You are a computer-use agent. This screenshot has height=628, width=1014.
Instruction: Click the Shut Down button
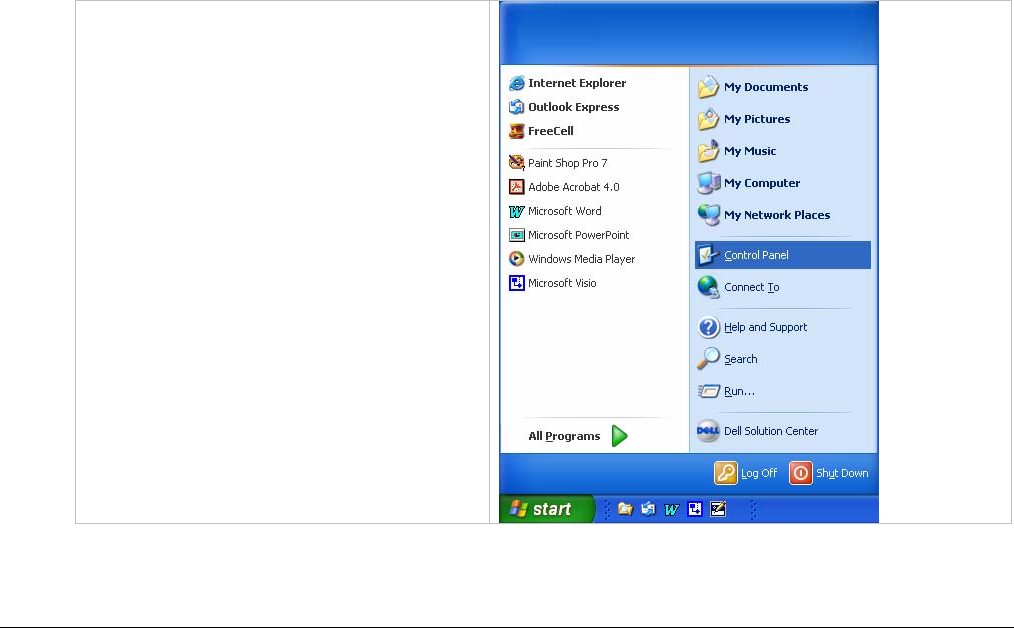pyautogui.click(x=829, y=473)
